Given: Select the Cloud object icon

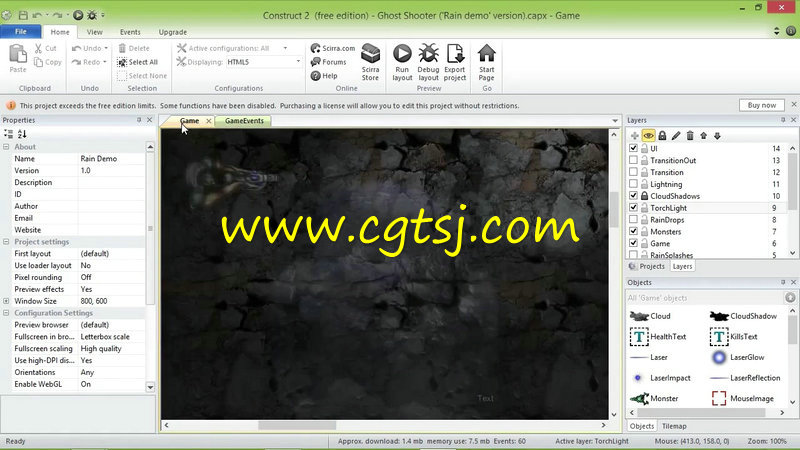Looking at the screenshot, I should pos(639,316).
